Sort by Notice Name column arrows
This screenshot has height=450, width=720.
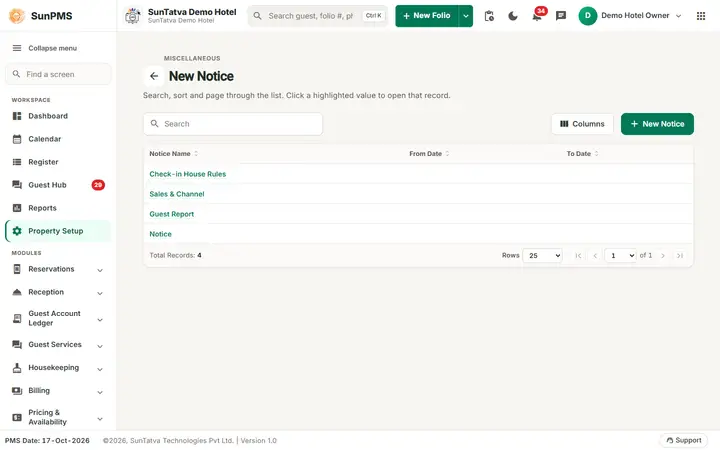(x=196, y=154)
